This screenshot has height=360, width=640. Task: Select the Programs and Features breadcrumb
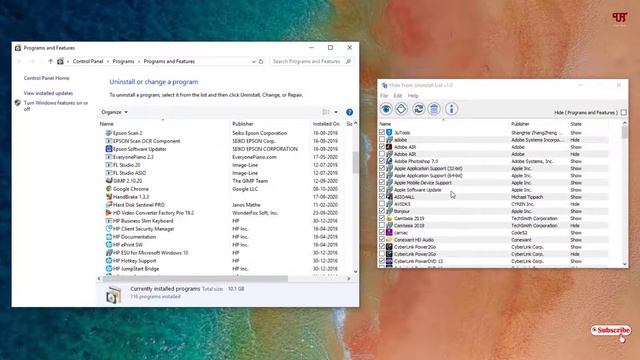pos(169,62)
